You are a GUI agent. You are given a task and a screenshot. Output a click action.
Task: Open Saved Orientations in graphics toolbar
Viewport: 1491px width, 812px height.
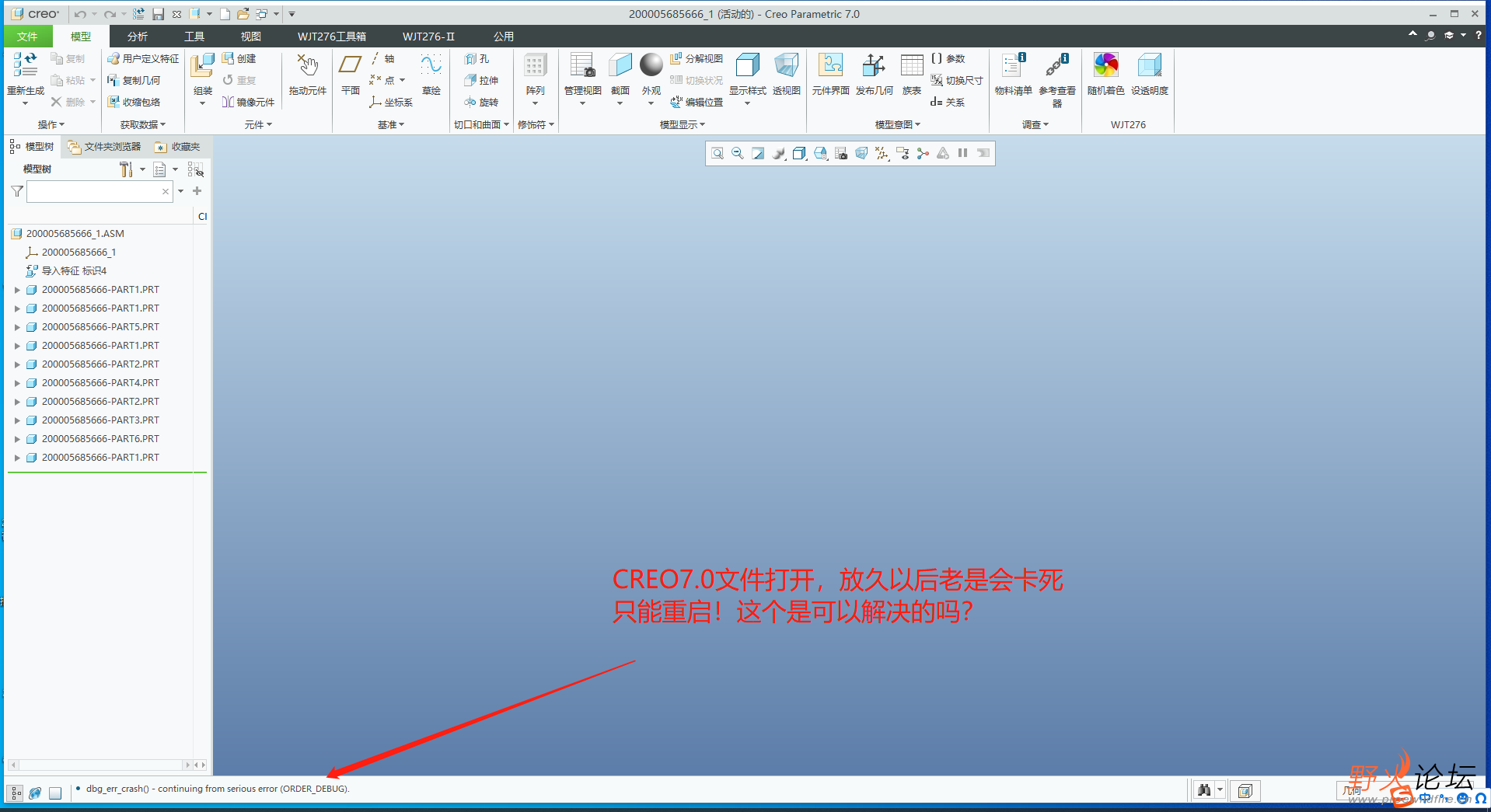820,153
